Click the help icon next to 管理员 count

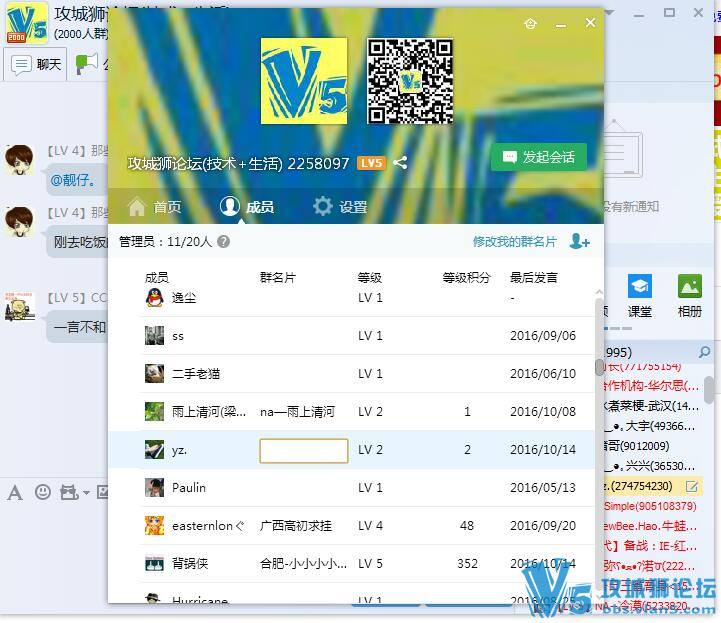[223, 241]
